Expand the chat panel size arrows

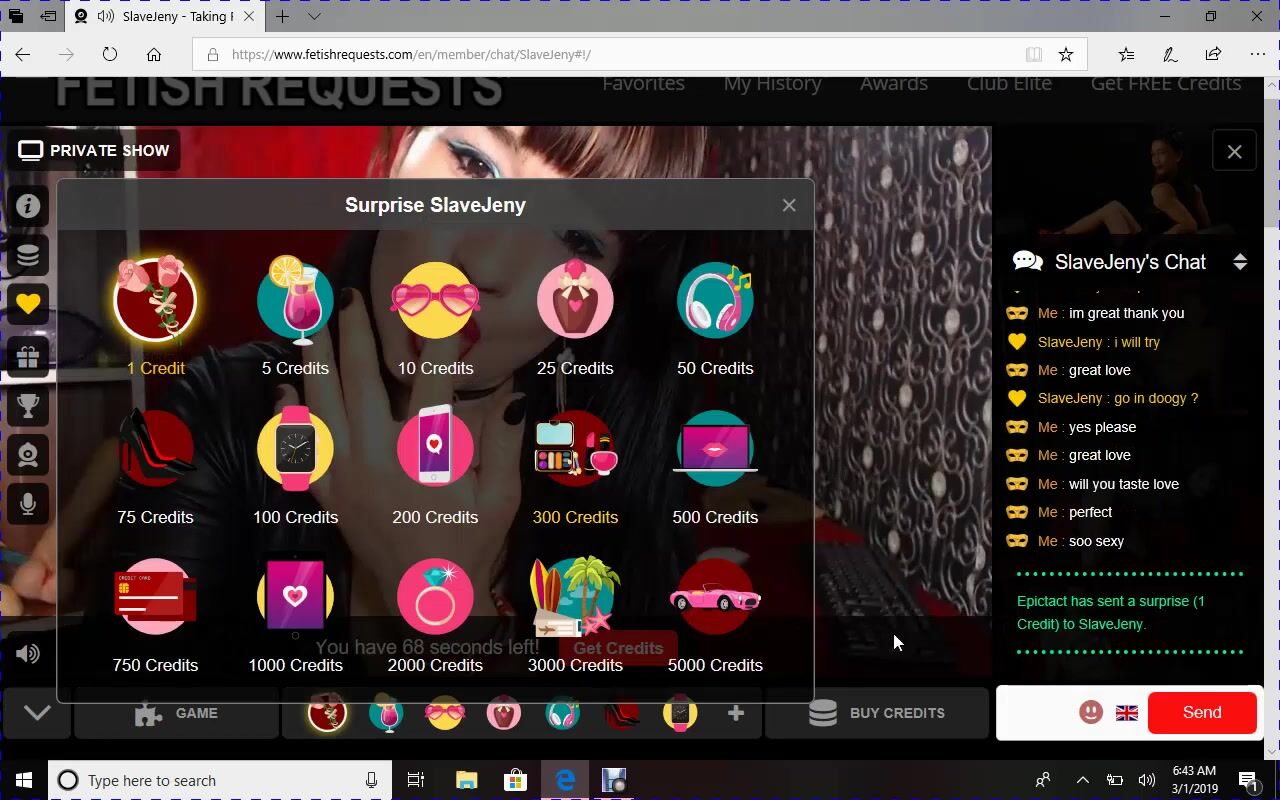1240,262
